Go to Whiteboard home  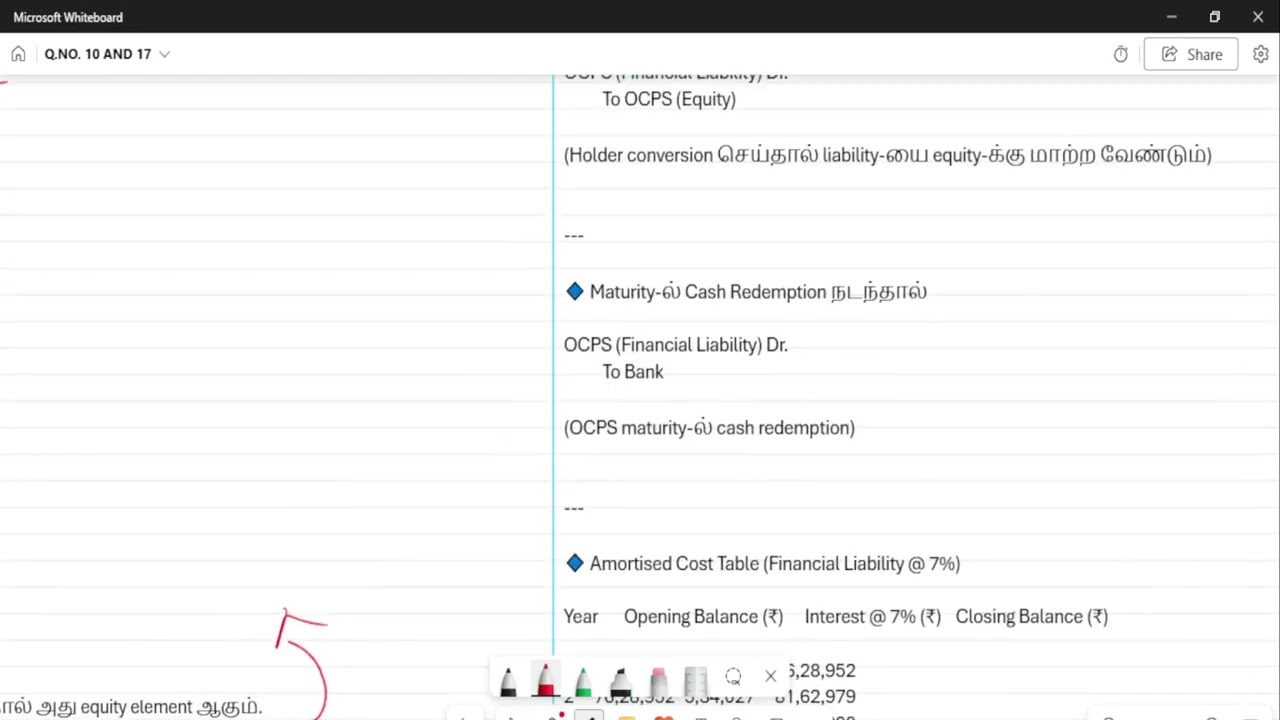pyautogui.click(x=18, y=54)
